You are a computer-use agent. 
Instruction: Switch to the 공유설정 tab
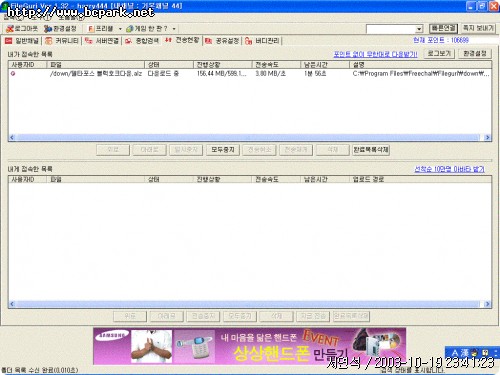(222, 41)
